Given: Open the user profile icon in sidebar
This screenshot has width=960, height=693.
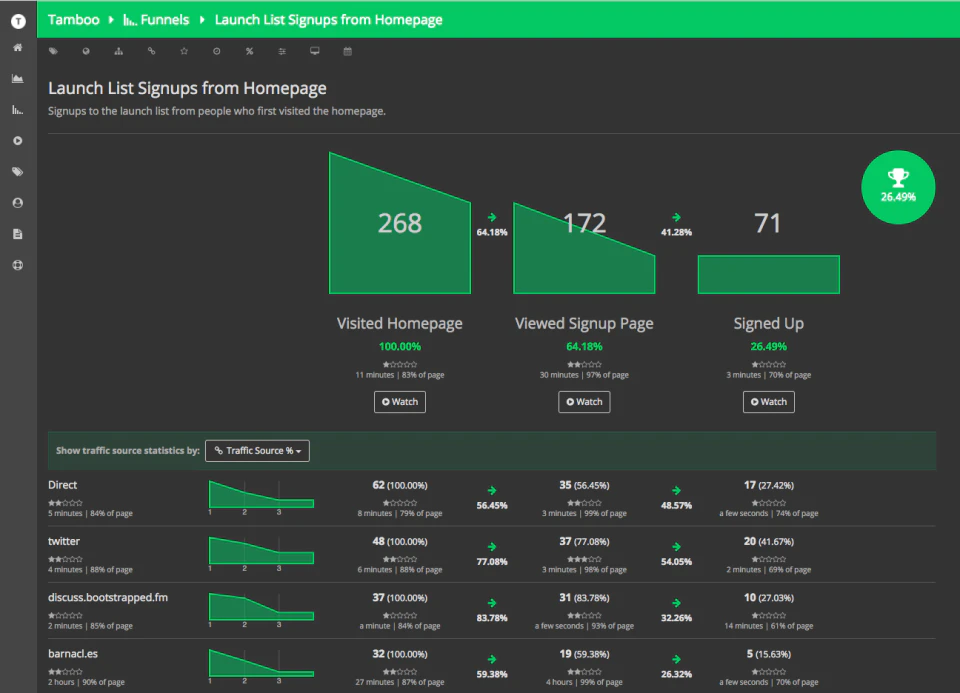Looking at the screenshot, I should [18, 203].
